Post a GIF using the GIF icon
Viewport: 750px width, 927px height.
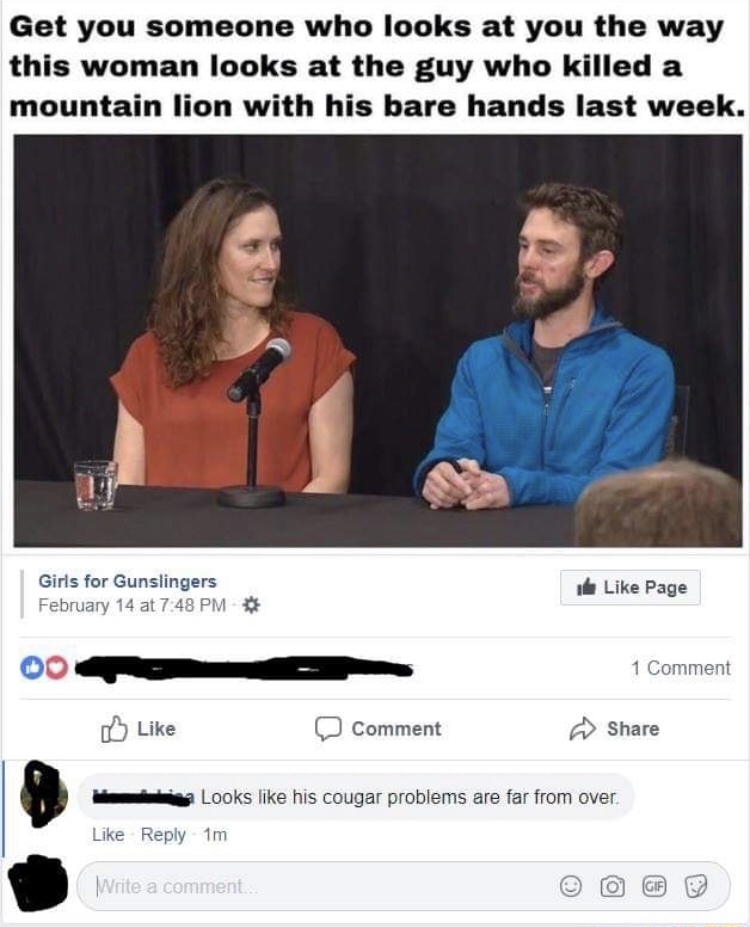pos(652,886)
